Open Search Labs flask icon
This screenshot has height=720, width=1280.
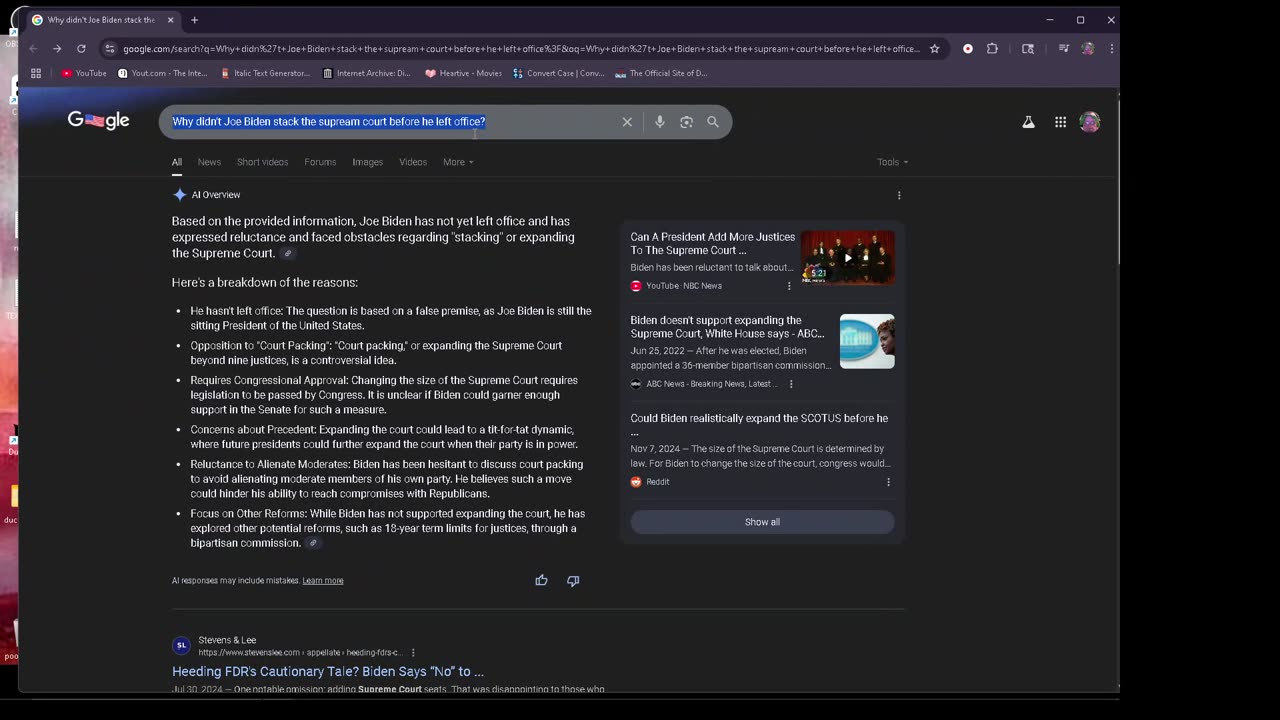point(1028,122)
